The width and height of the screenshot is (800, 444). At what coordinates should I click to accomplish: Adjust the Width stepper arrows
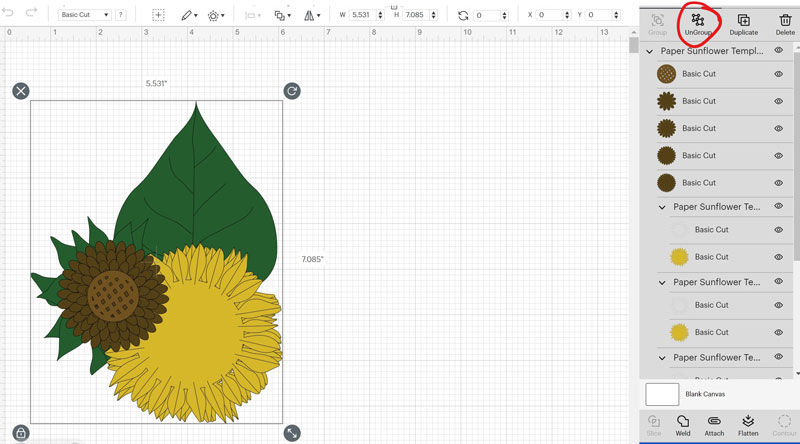coord(380,15)
